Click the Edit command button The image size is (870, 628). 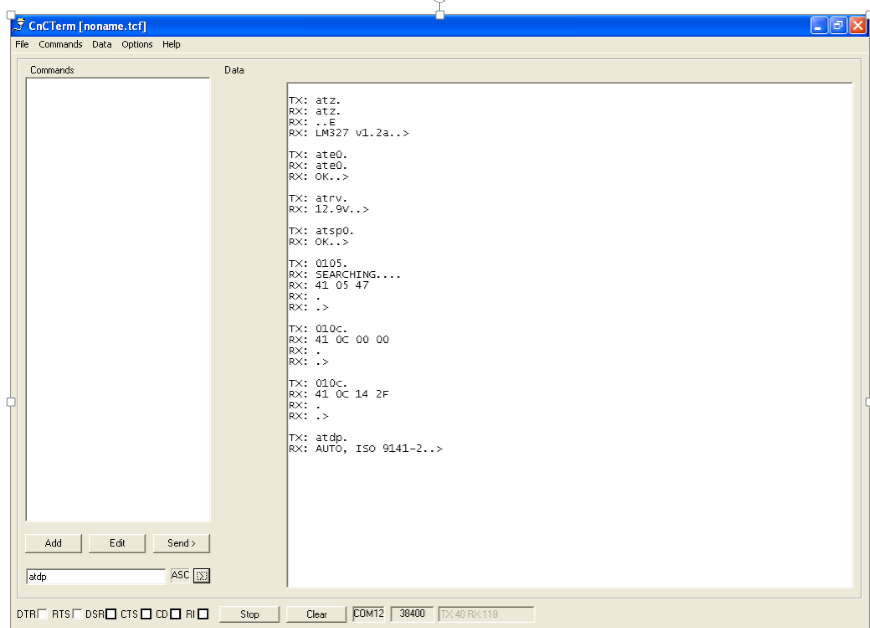[x=117, y=543]
